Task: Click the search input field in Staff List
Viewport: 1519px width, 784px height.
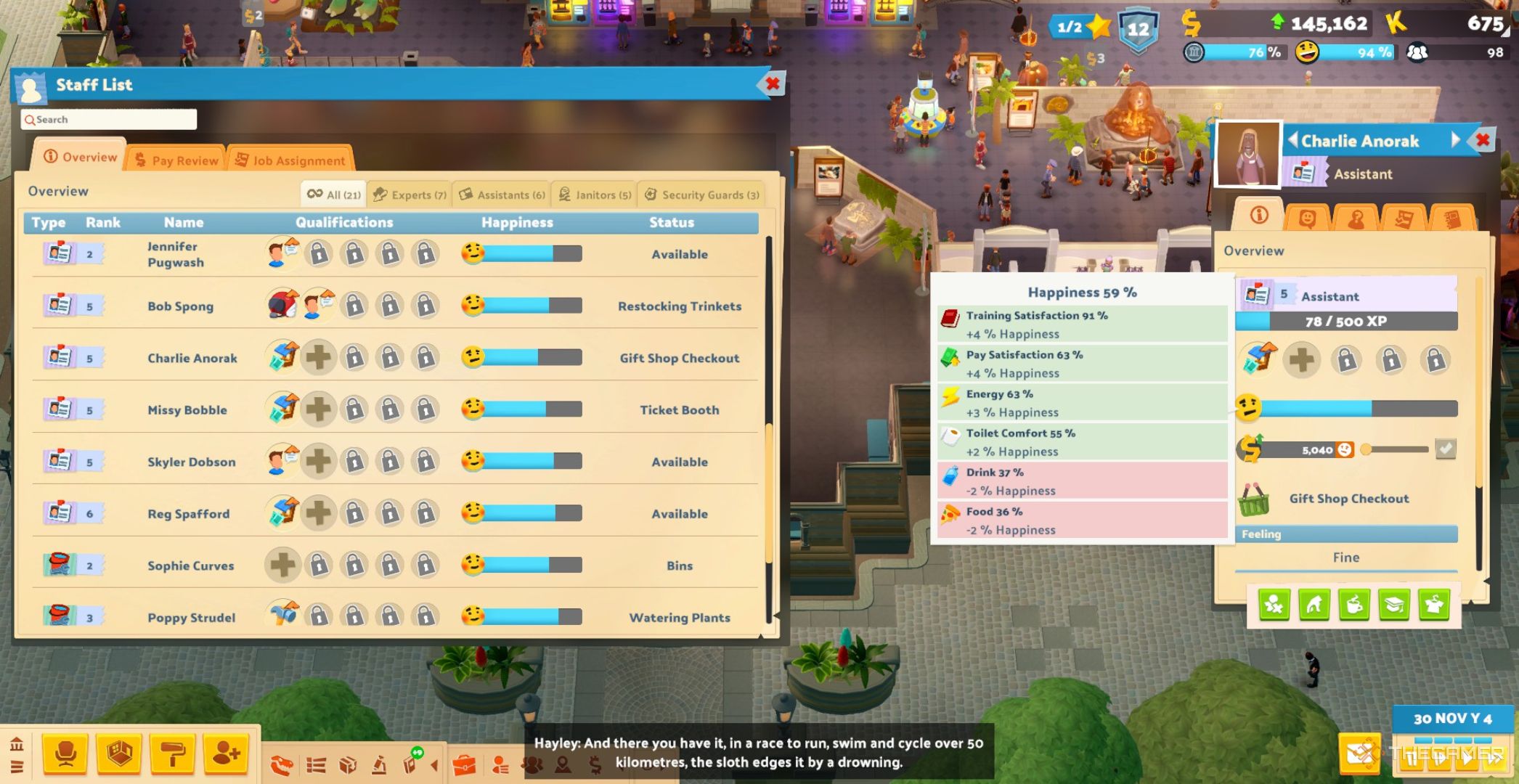Action: pos(108,119)
